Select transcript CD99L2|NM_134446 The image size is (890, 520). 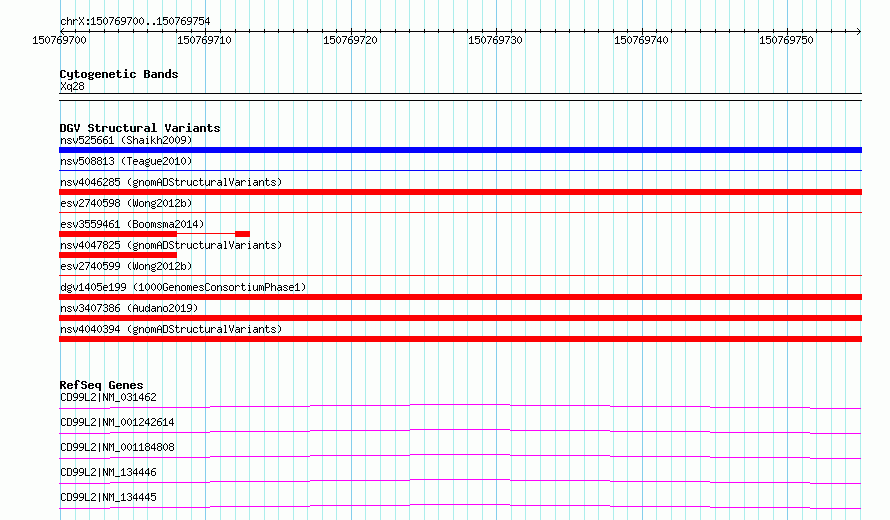coord(108,472)
